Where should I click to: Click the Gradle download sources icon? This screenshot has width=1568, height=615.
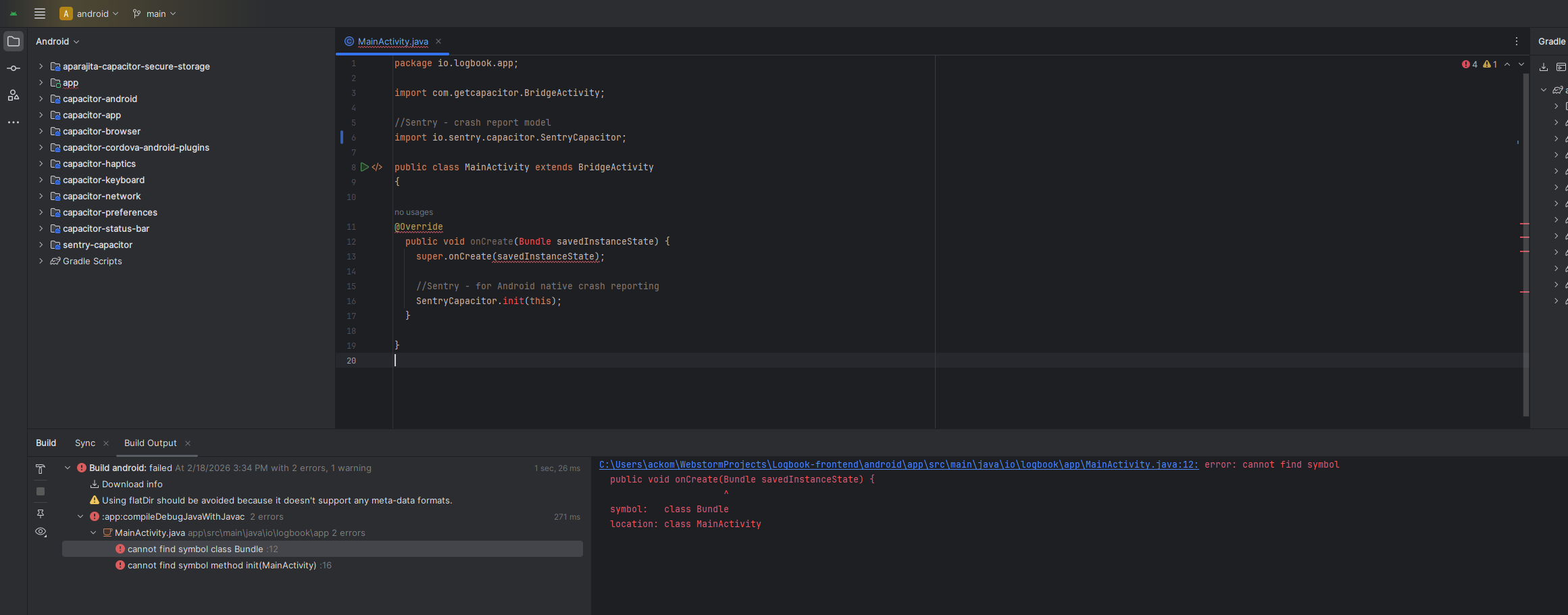pyautogui.click(x=1543, y=67)
